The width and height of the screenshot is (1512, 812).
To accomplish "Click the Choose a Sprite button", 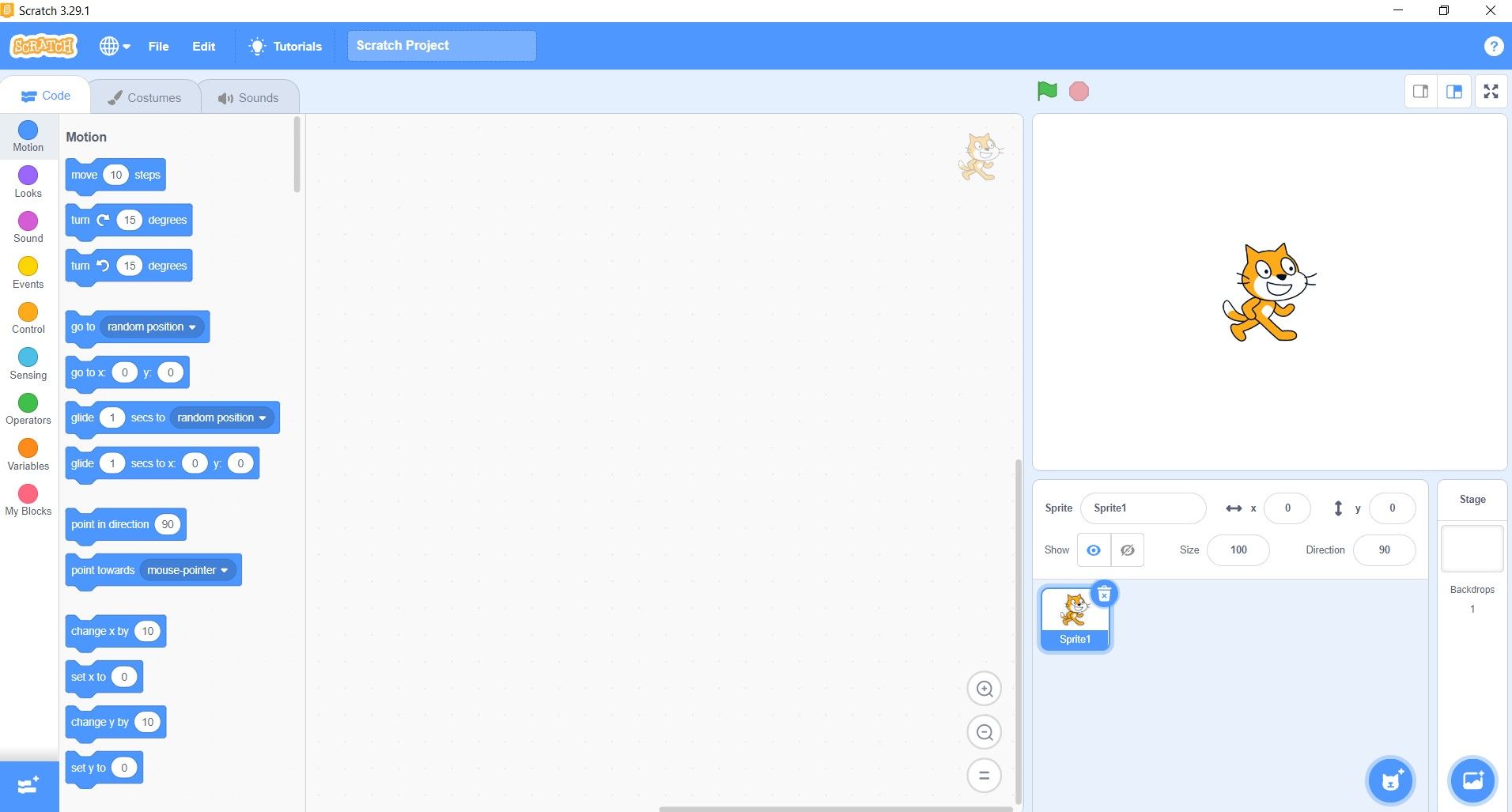I will [1389, 780].
